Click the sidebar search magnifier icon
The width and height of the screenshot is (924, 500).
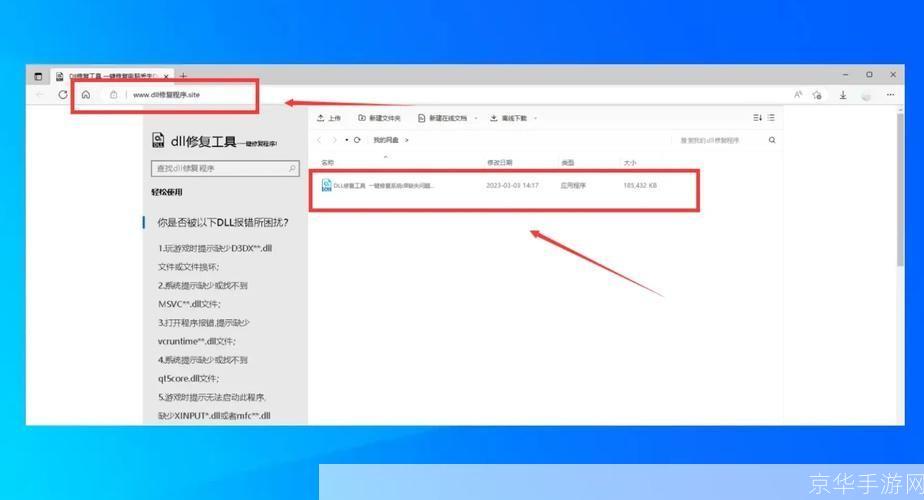pos(292,169)
